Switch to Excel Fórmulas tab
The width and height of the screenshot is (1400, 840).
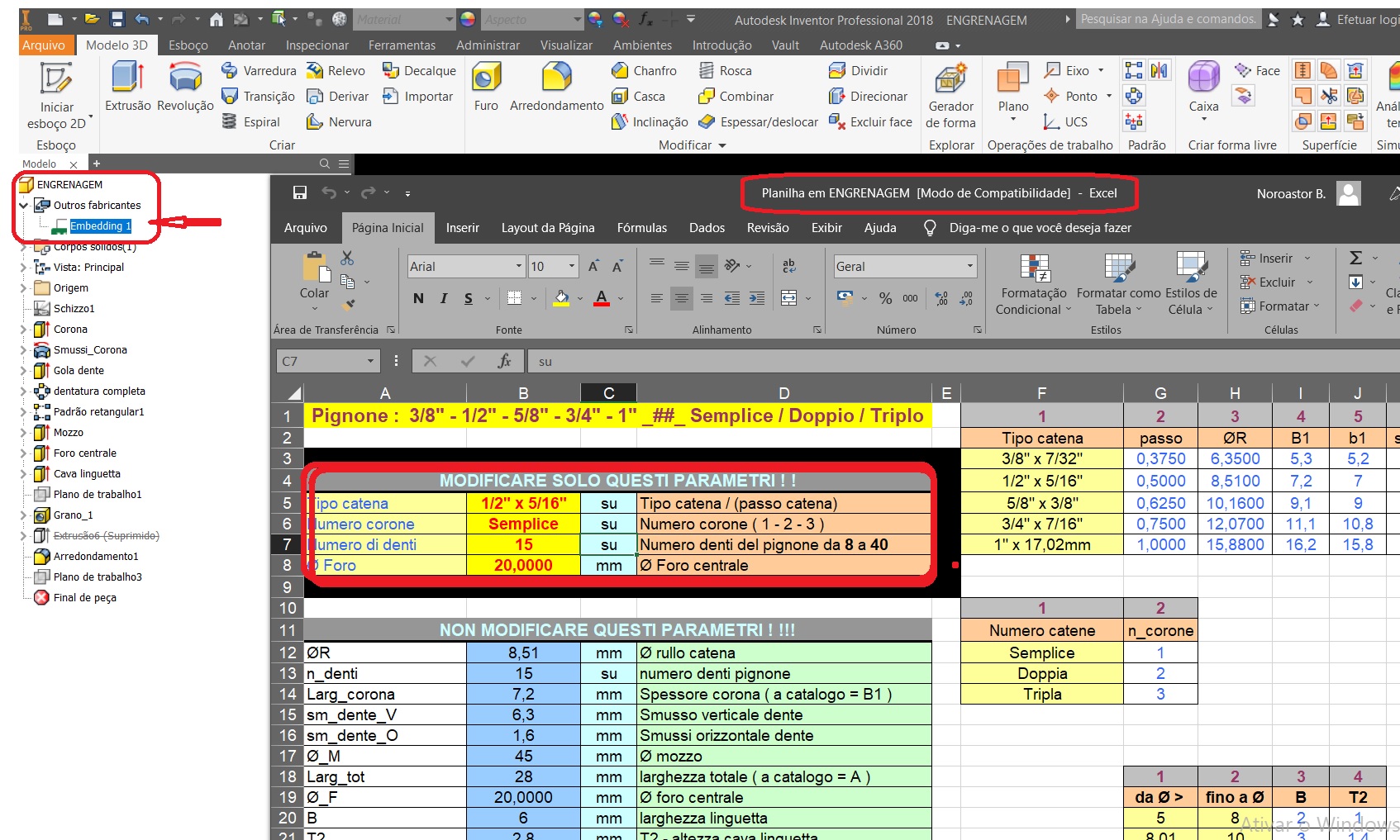pos(642,228)
